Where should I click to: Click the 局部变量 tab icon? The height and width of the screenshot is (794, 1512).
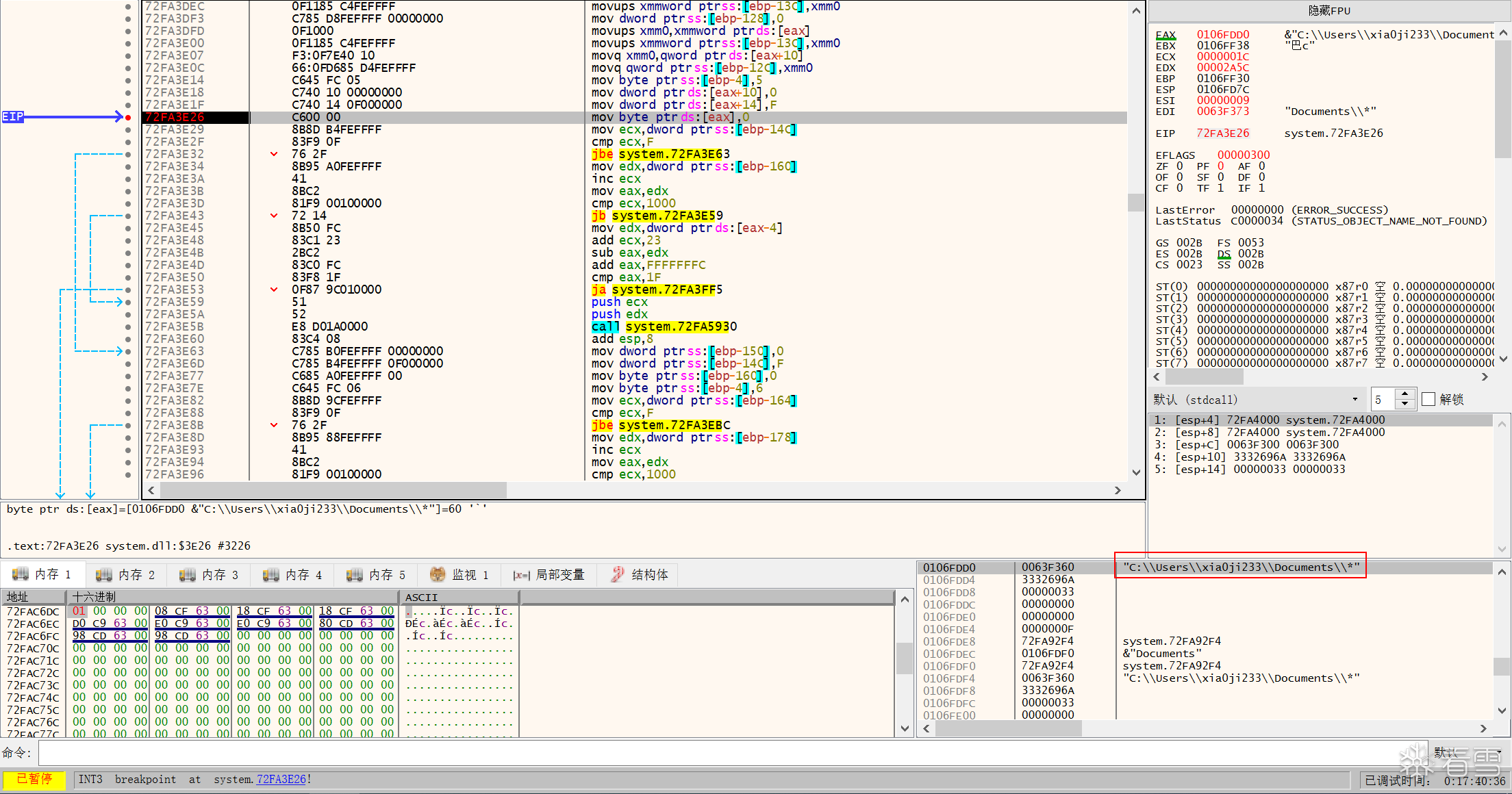pos(521,576)
